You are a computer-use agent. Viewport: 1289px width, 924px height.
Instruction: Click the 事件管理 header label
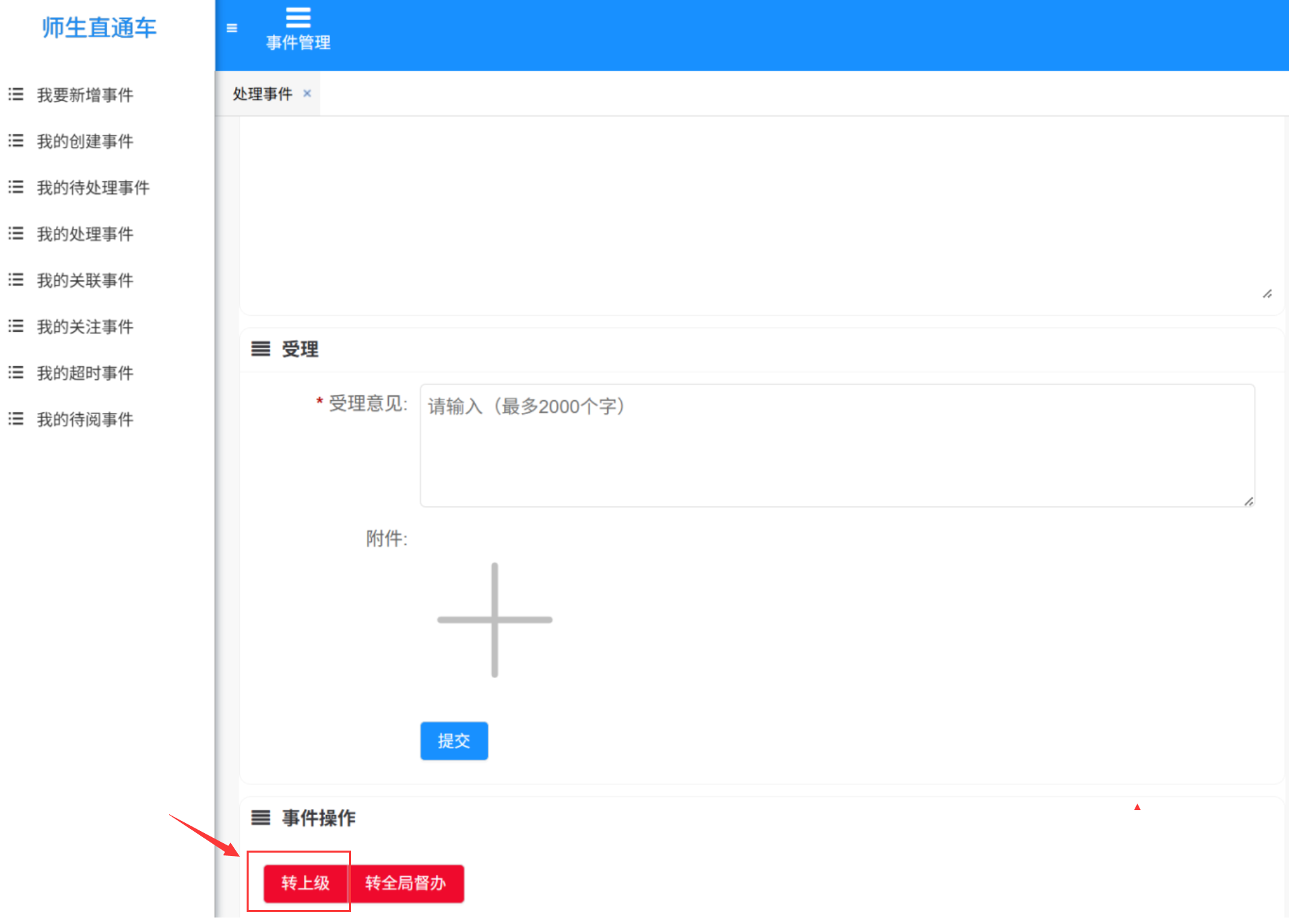point(298,43)
